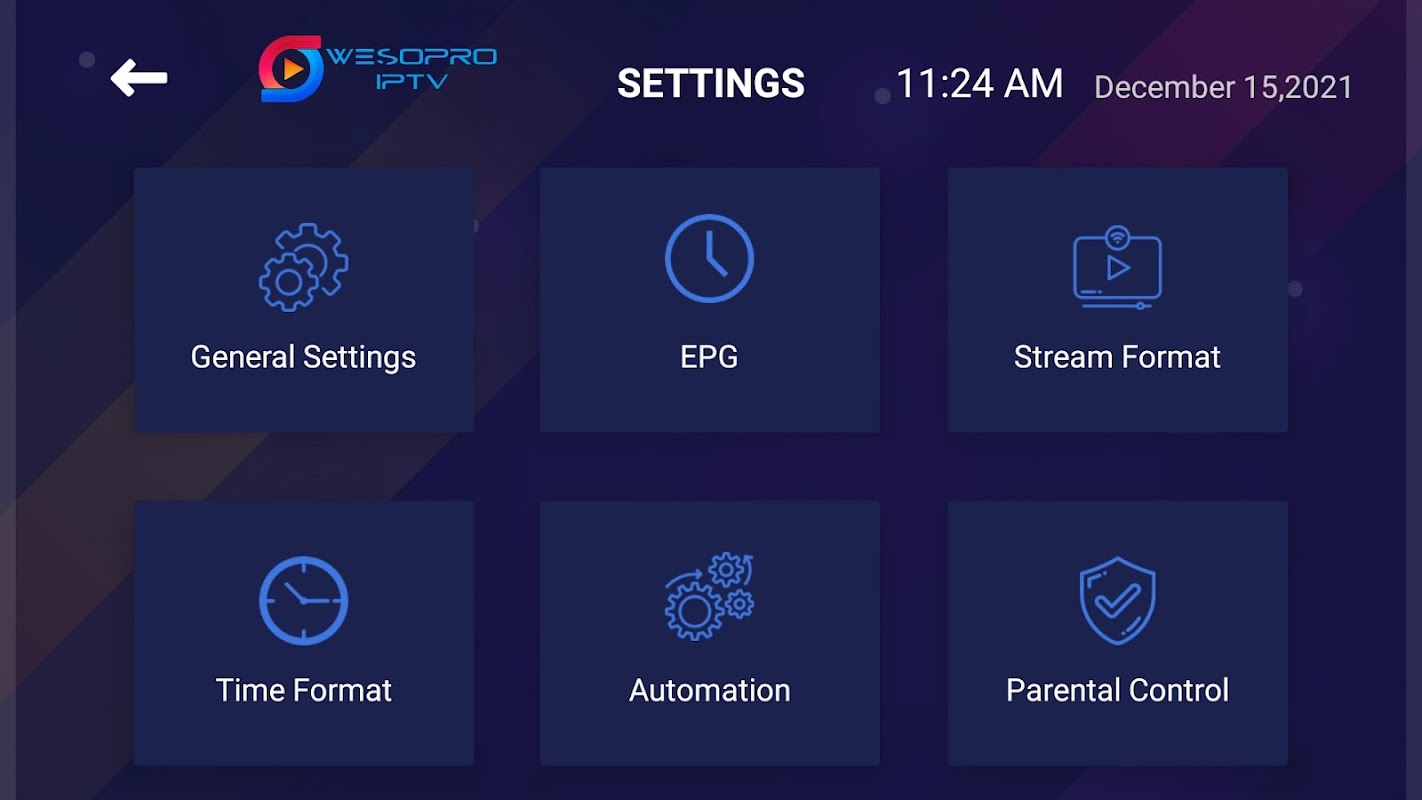Viewport: 1422px width, 800px height.
Task: Click the WESOPRO IPTV brand text
Action: pos(411,68)
